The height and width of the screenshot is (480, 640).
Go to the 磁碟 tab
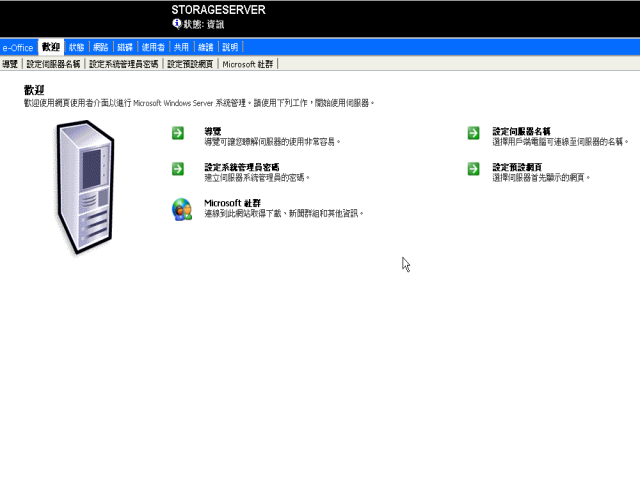point(125,47)
